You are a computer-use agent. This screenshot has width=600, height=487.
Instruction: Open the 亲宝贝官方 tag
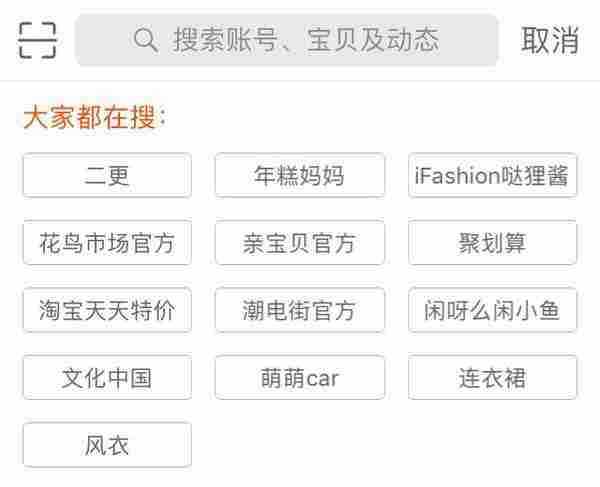click(x=299, y=243)
